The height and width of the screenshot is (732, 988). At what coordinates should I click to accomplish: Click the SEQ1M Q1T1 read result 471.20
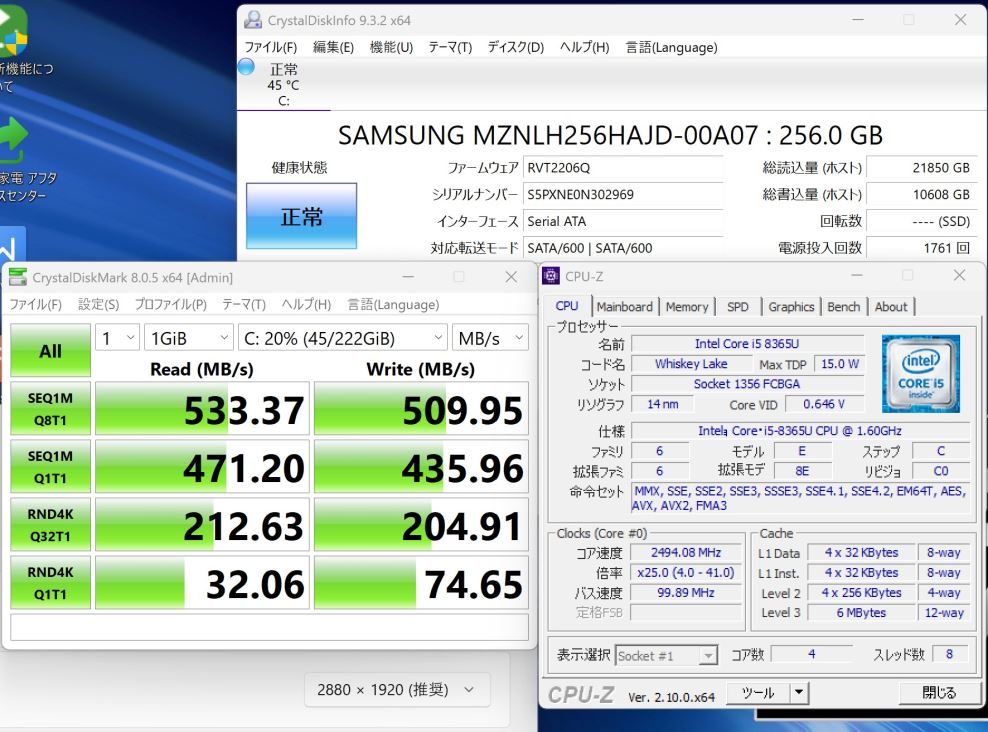pyautogui.click(x=202, y=467)
